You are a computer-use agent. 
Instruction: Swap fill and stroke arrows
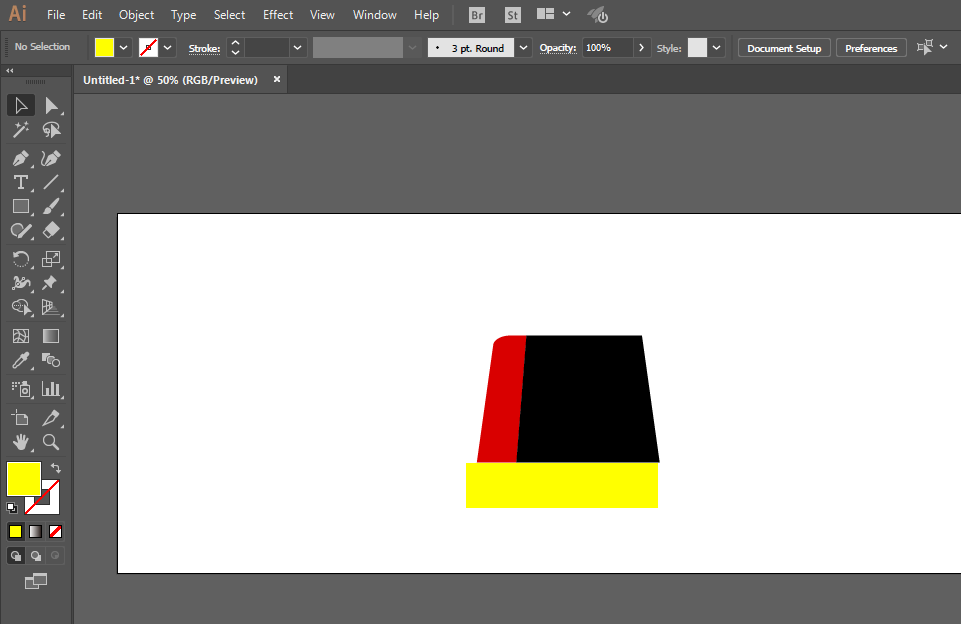coord(56,468)
